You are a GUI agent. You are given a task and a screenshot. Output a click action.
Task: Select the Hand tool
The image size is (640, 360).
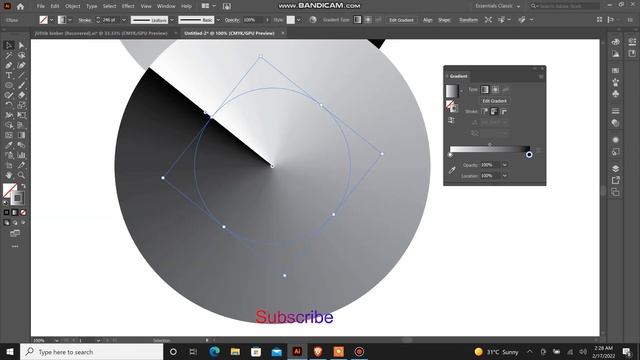[9, 175]
